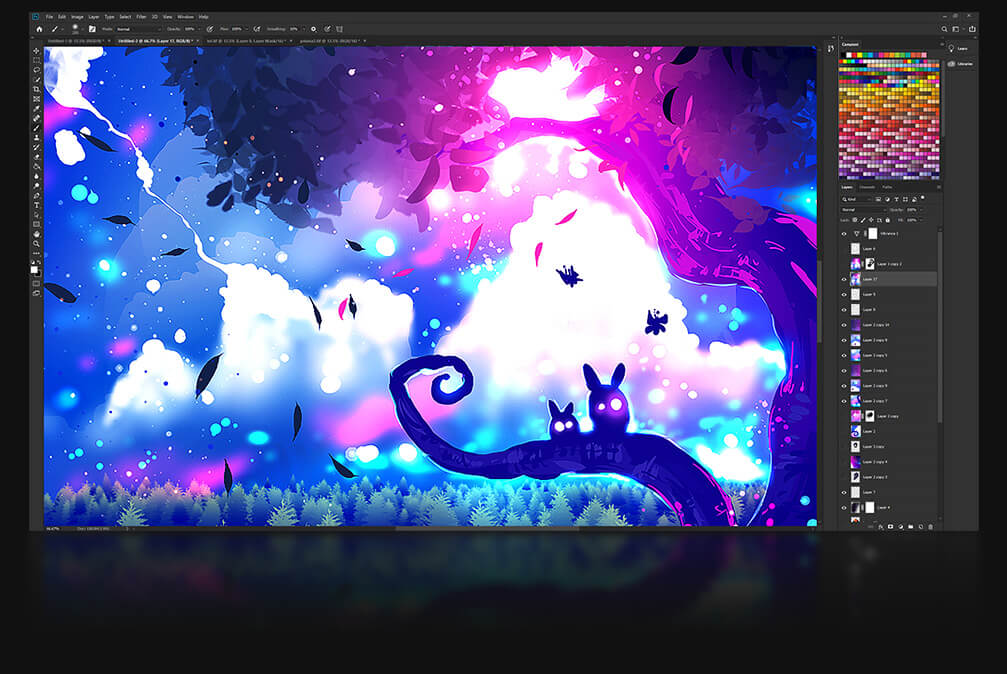Select the Crop tool
This screenshot has width=1007, height=674.
pyautogui.click(x=37, y=89)
